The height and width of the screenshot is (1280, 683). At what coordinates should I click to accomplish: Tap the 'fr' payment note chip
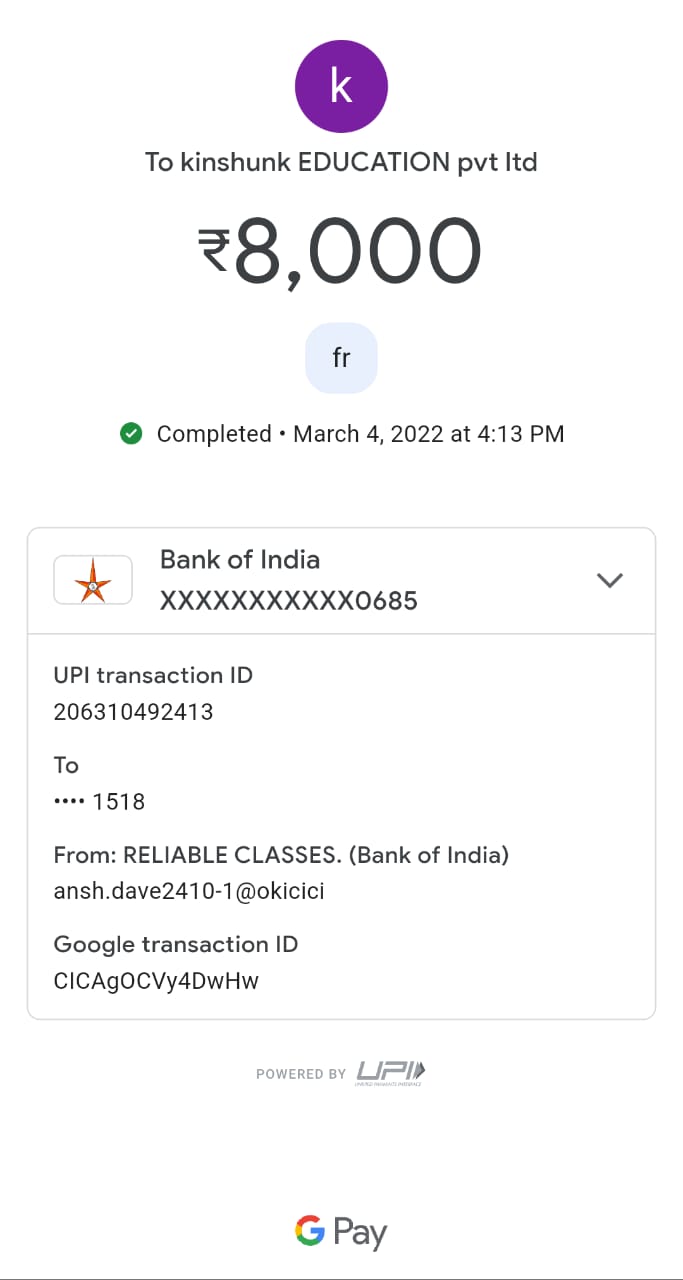[x=341, y=358]
